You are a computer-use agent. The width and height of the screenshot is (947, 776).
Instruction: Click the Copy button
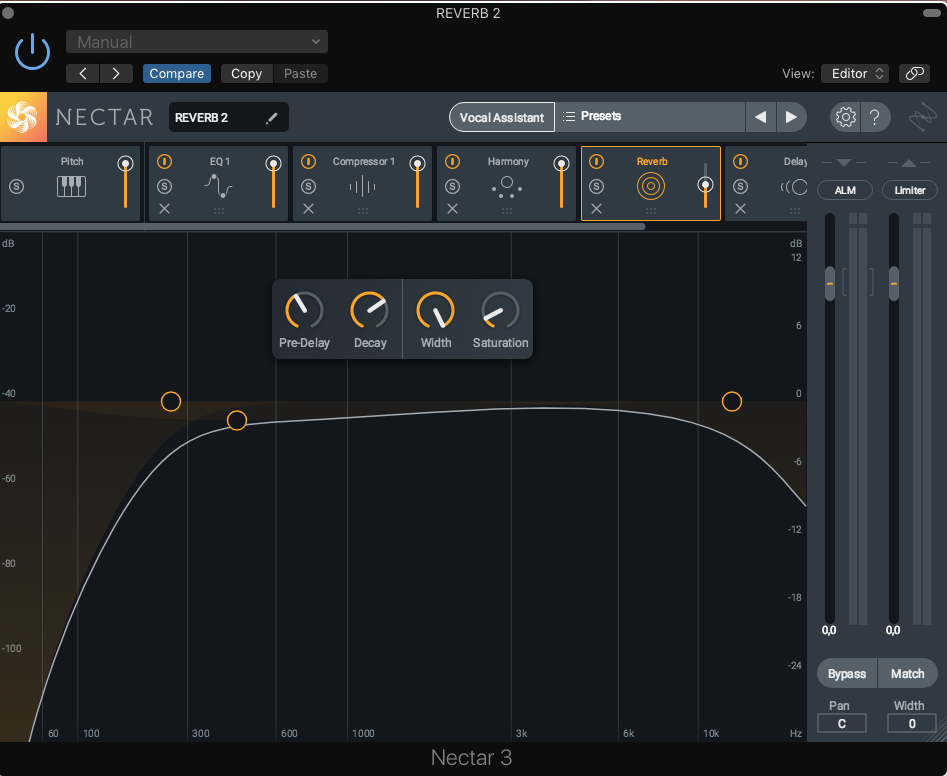pyautogui.click(x=246, y=74)
